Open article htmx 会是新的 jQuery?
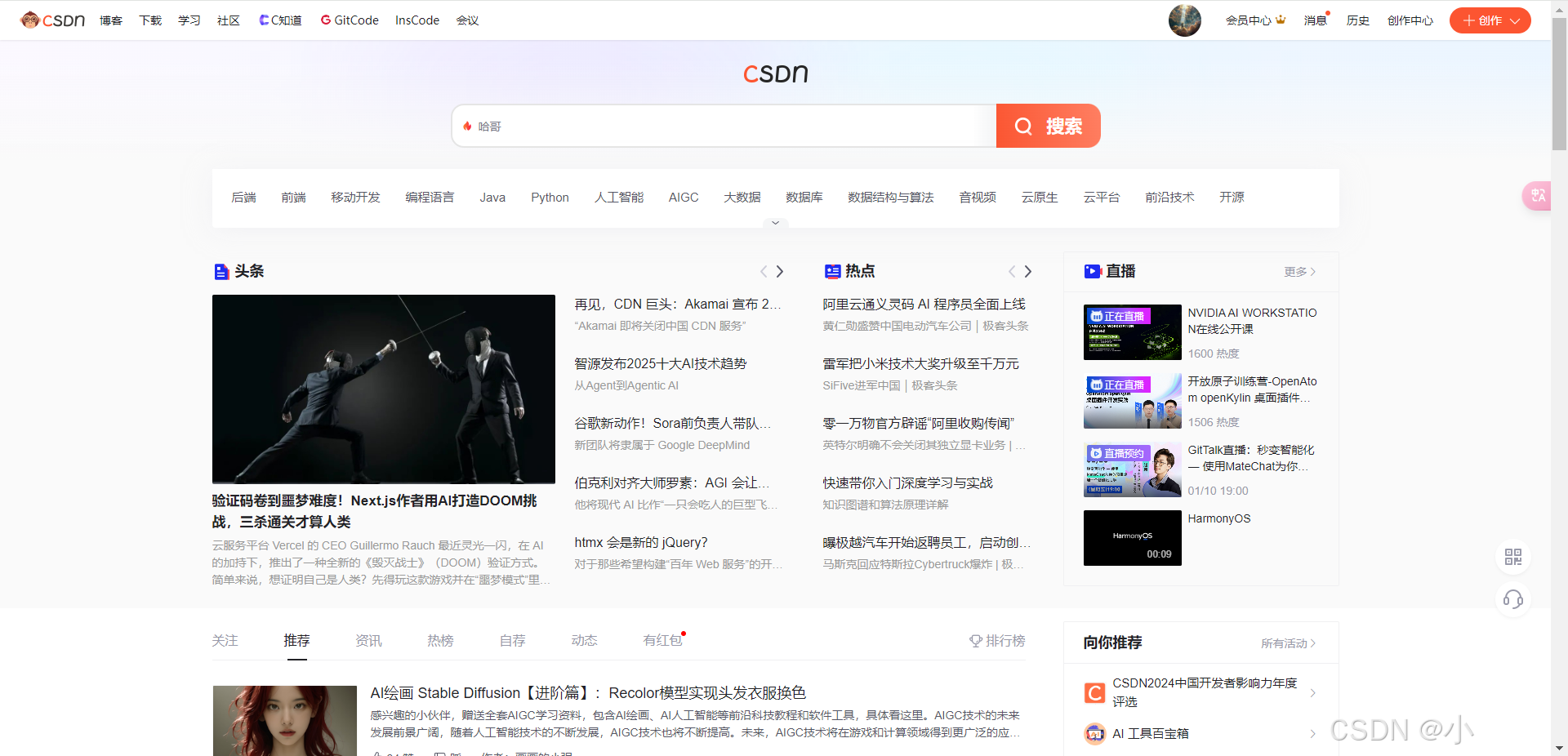The height and width of the screenshot is (756, 1568). point(641,543)
